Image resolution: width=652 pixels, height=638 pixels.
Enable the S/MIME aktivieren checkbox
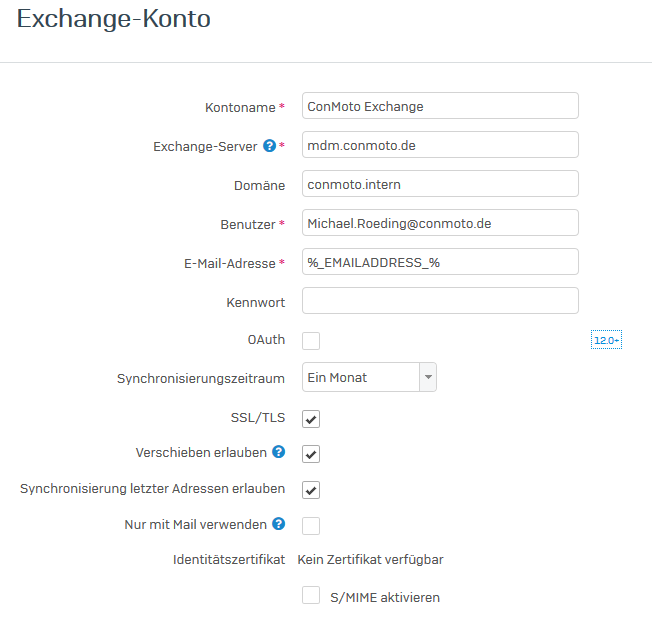[x=311, y=595]
